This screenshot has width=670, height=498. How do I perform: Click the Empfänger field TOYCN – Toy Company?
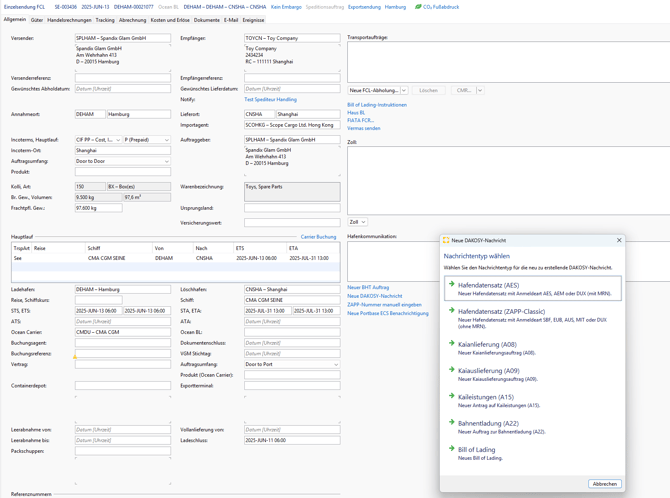[292, 38]
